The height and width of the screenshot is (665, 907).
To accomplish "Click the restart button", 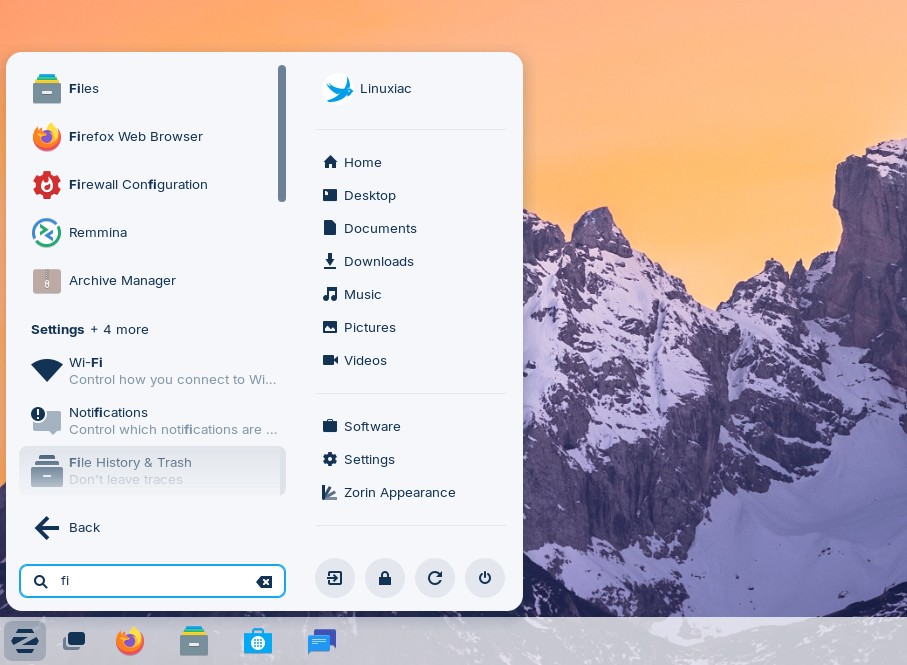I will pos(435,578).
